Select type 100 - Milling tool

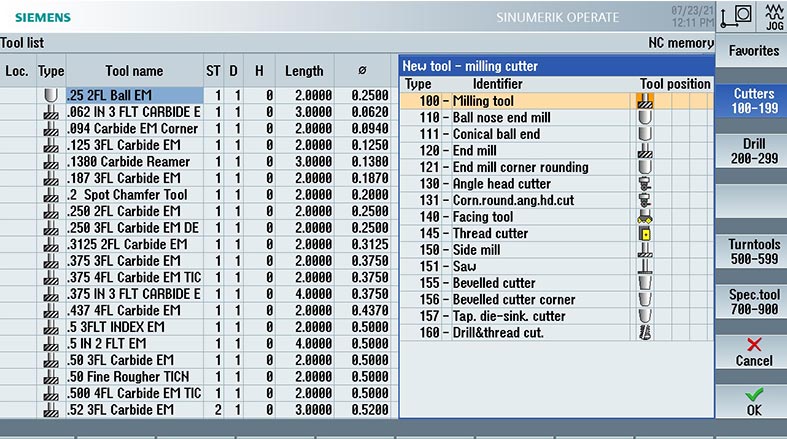tap(556, 101)
